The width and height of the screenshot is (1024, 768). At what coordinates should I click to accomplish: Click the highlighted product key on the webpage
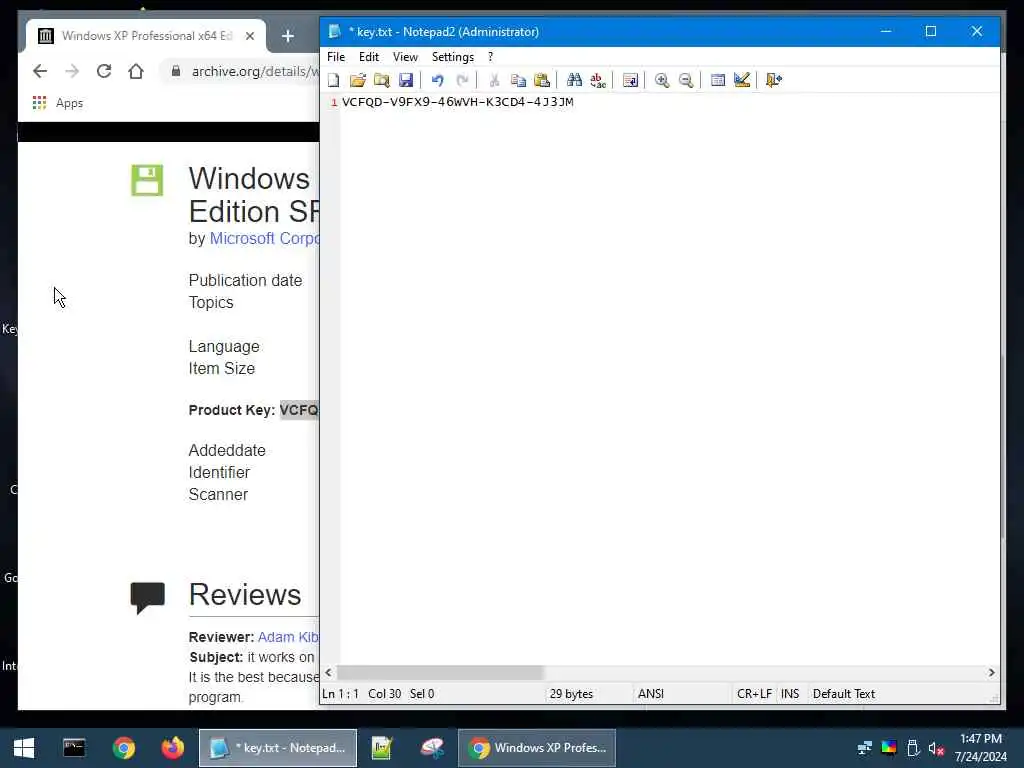point(299,410)
